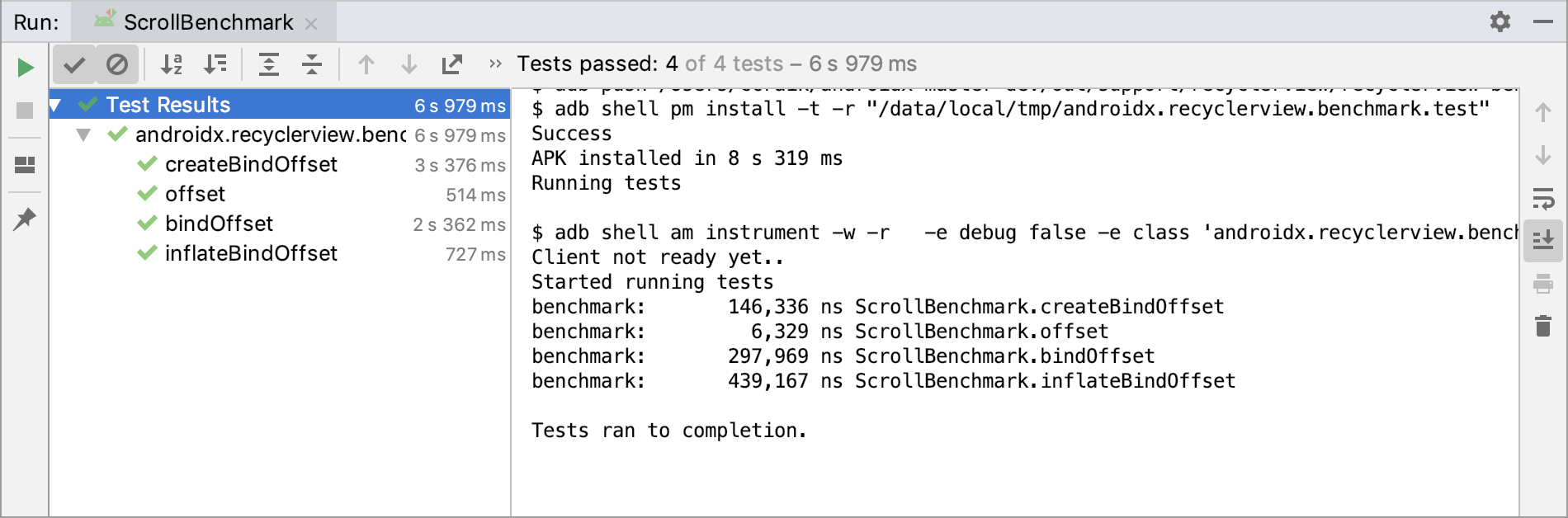Open Run panel settings gear
This screenshot has height=518, width=1568.
pos(1500,21)
